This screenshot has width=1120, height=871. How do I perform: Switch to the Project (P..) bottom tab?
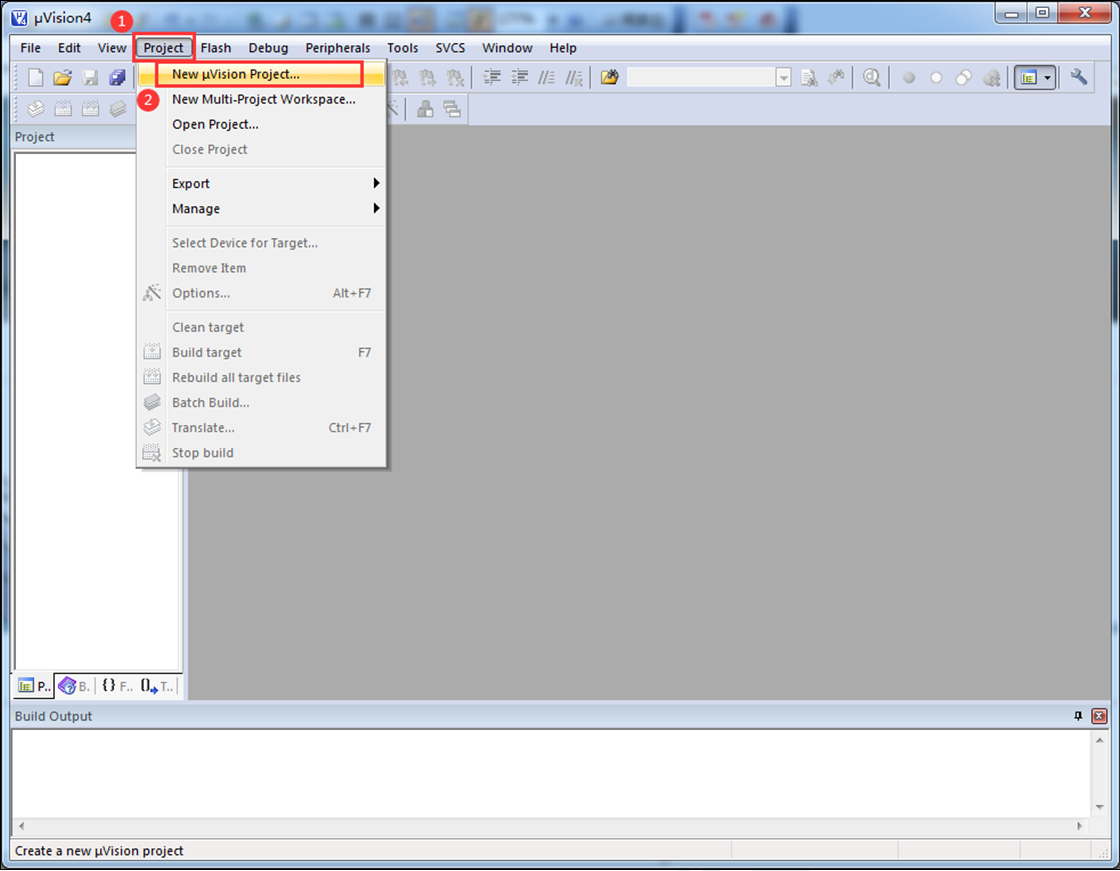point(34,686)
